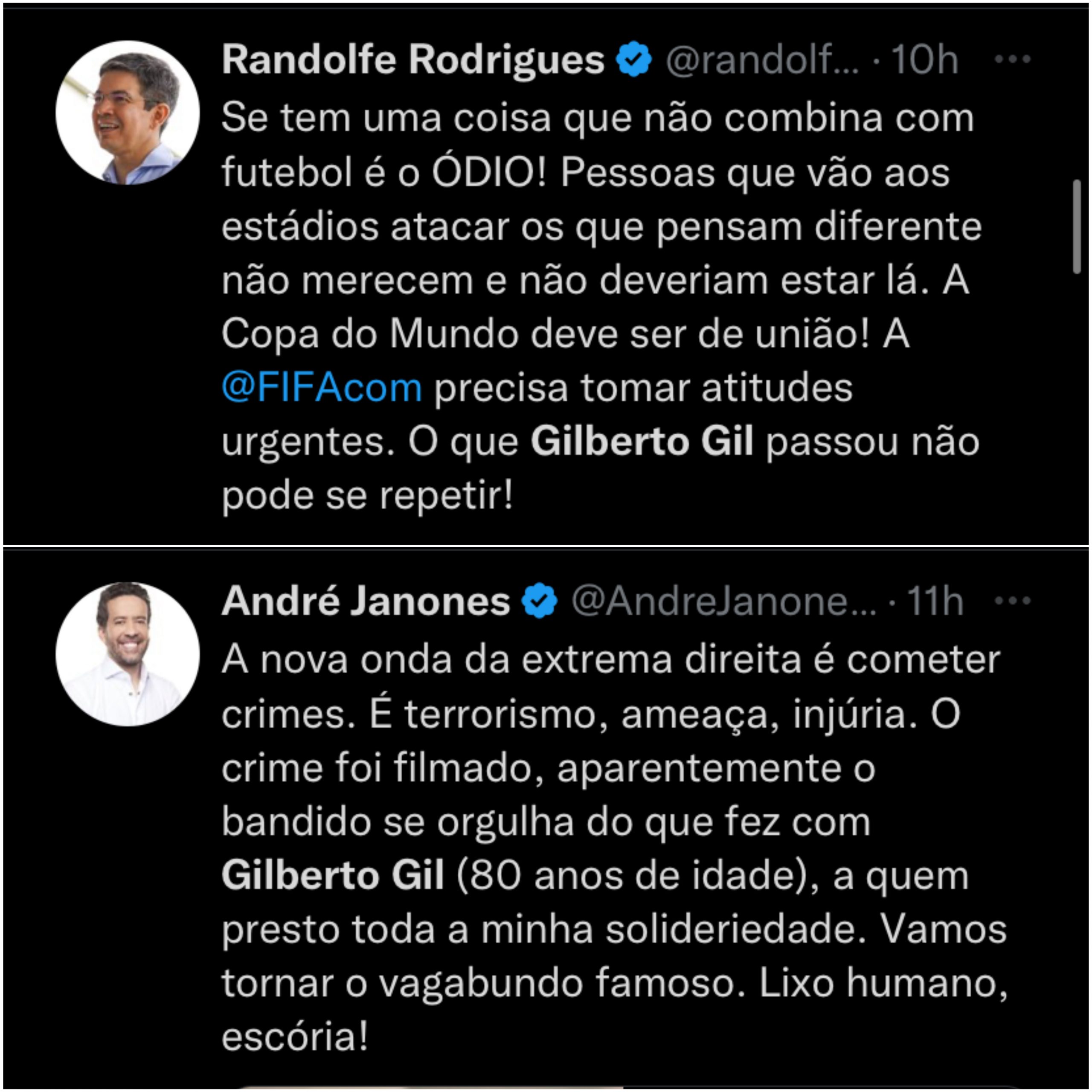The width and height of the screenshot is (1092, 1092).
Task: Click the @randolf... username handle
Action: pyautogui.click(x=762, y=59)
